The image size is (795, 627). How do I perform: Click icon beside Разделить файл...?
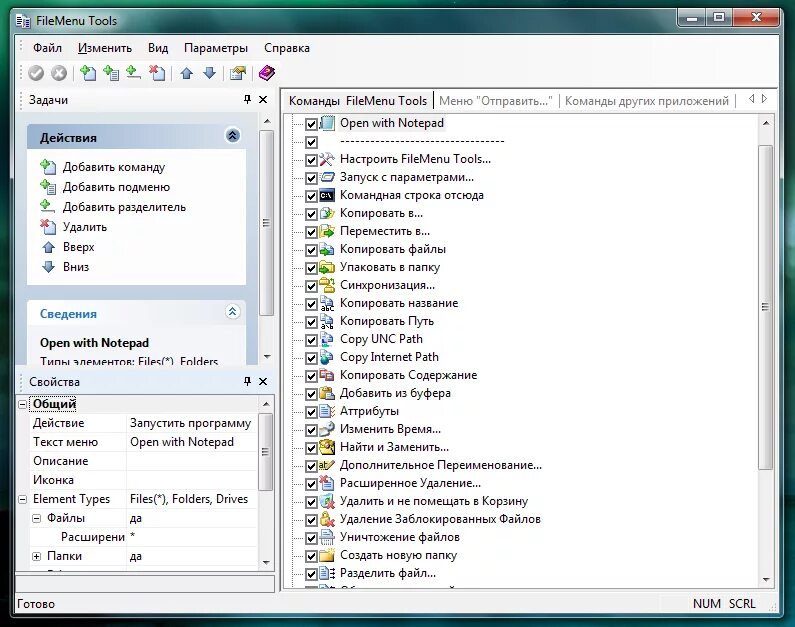pos(327,573)
